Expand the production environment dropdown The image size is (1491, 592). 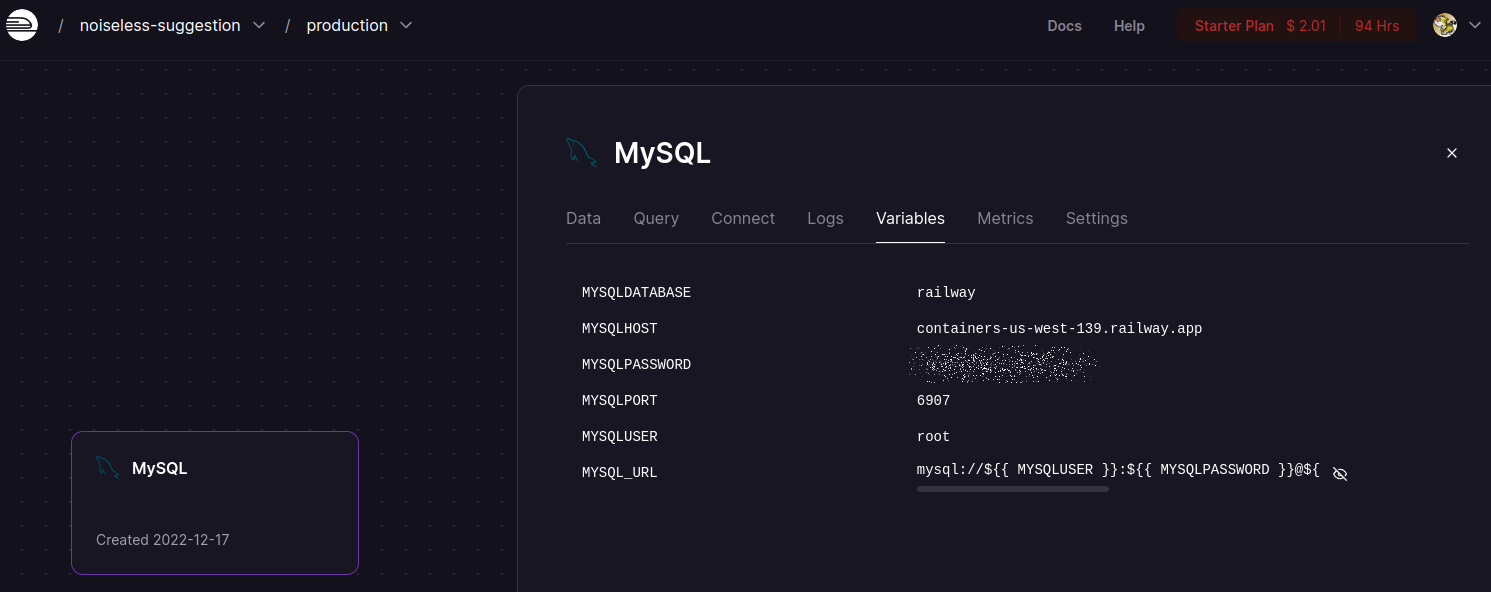point(406,25)
